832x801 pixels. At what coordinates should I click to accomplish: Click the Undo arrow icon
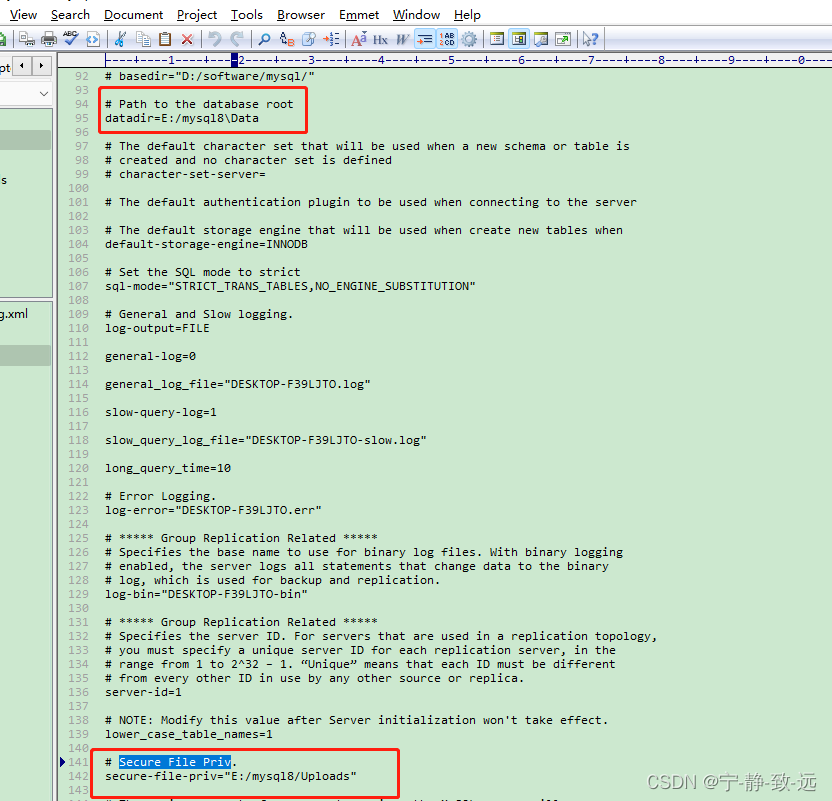pos(214,39)
